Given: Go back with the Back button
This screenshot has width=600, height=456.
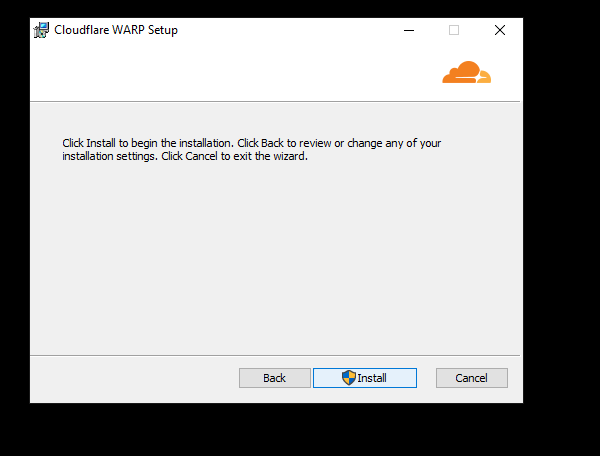Looking at the screenshot, I should [x=275, y=378].
